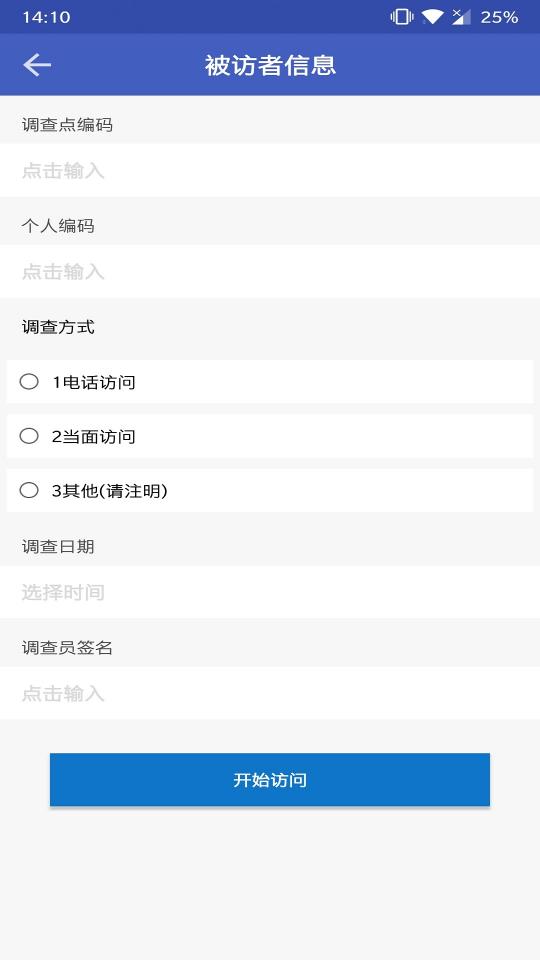Tap the vibrate mode status icon
Viewport: 540px width, 960px height.
point(402,17)
